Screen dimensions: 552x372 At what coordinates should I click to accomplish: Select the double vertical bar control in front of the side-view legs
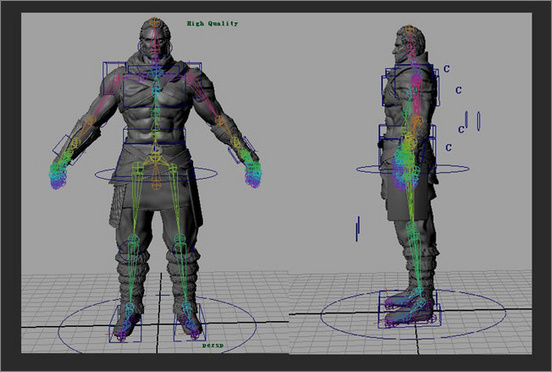click(x=357, y=229)
